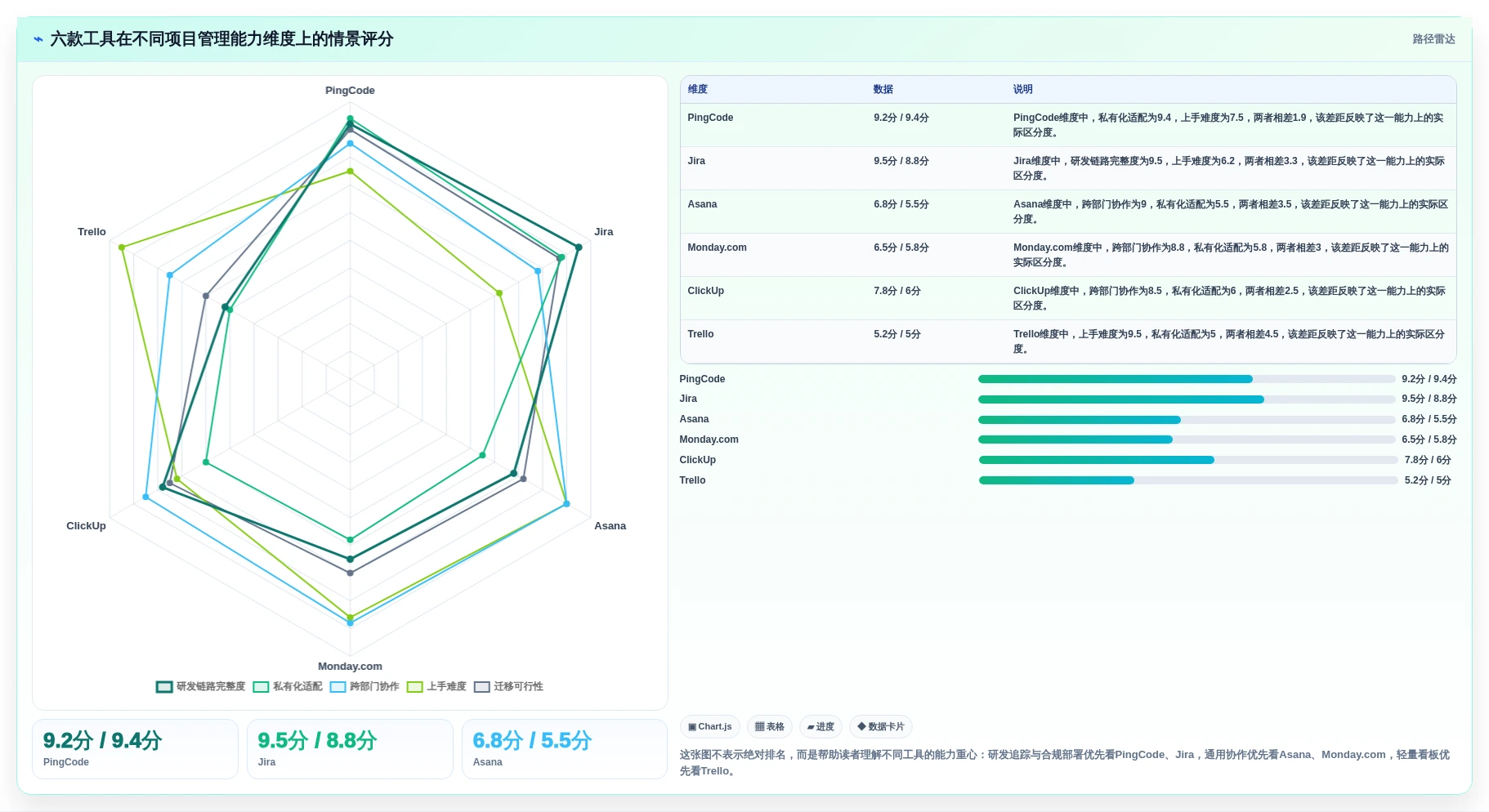
Task: Select the PingCode table row name
Action: (710, 118)
